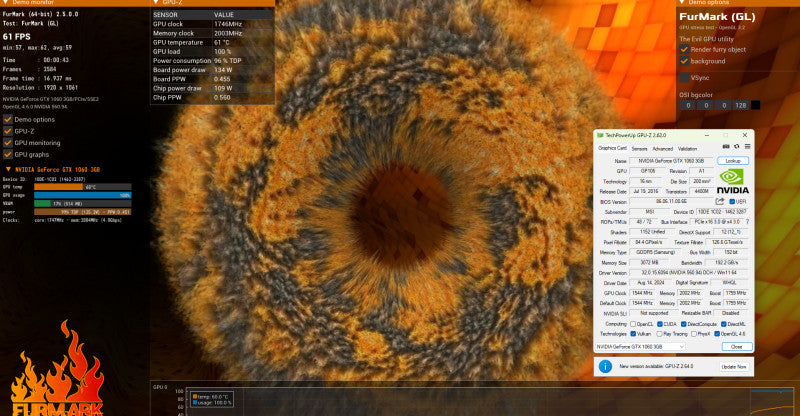
Task: Click the Board power draw sensor row
Action: click(x=212, y=70)
